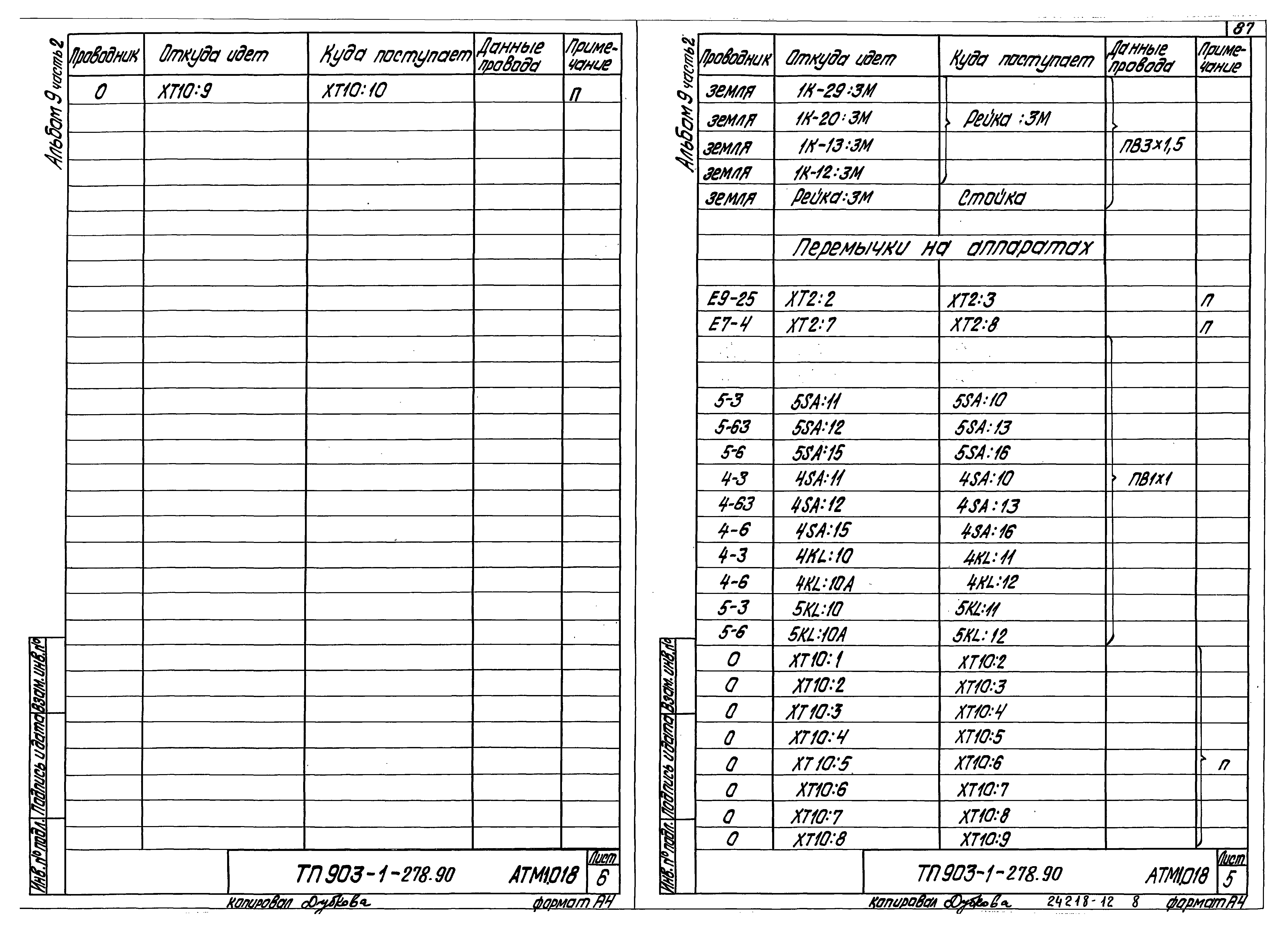Click the XT2:2 source field in right table

(830, 300)
